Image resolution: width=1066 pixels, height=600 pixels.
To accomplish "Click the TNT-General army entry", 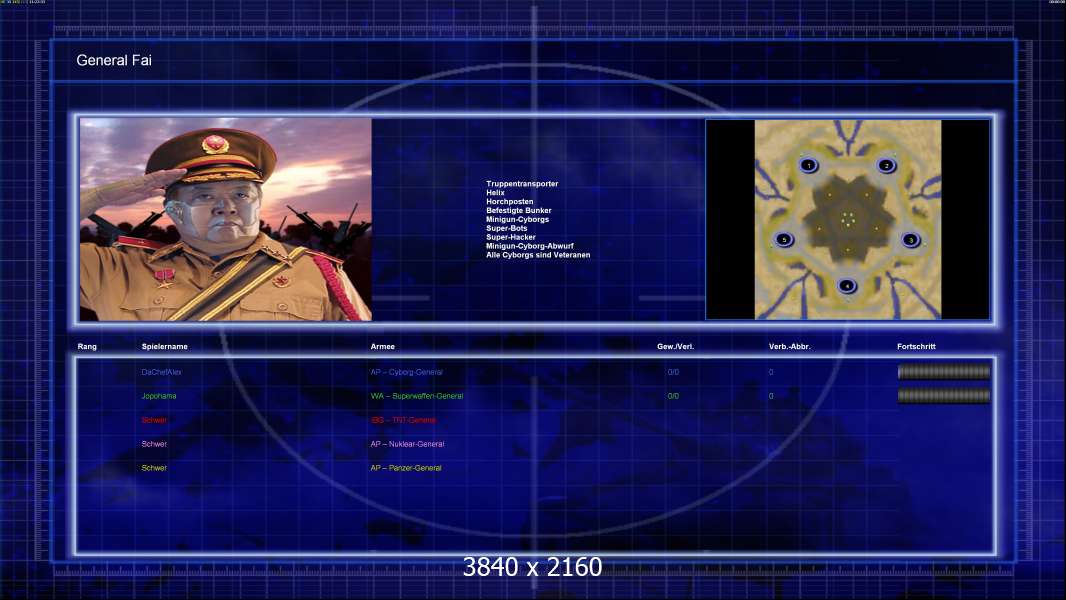I will [404, 420].
